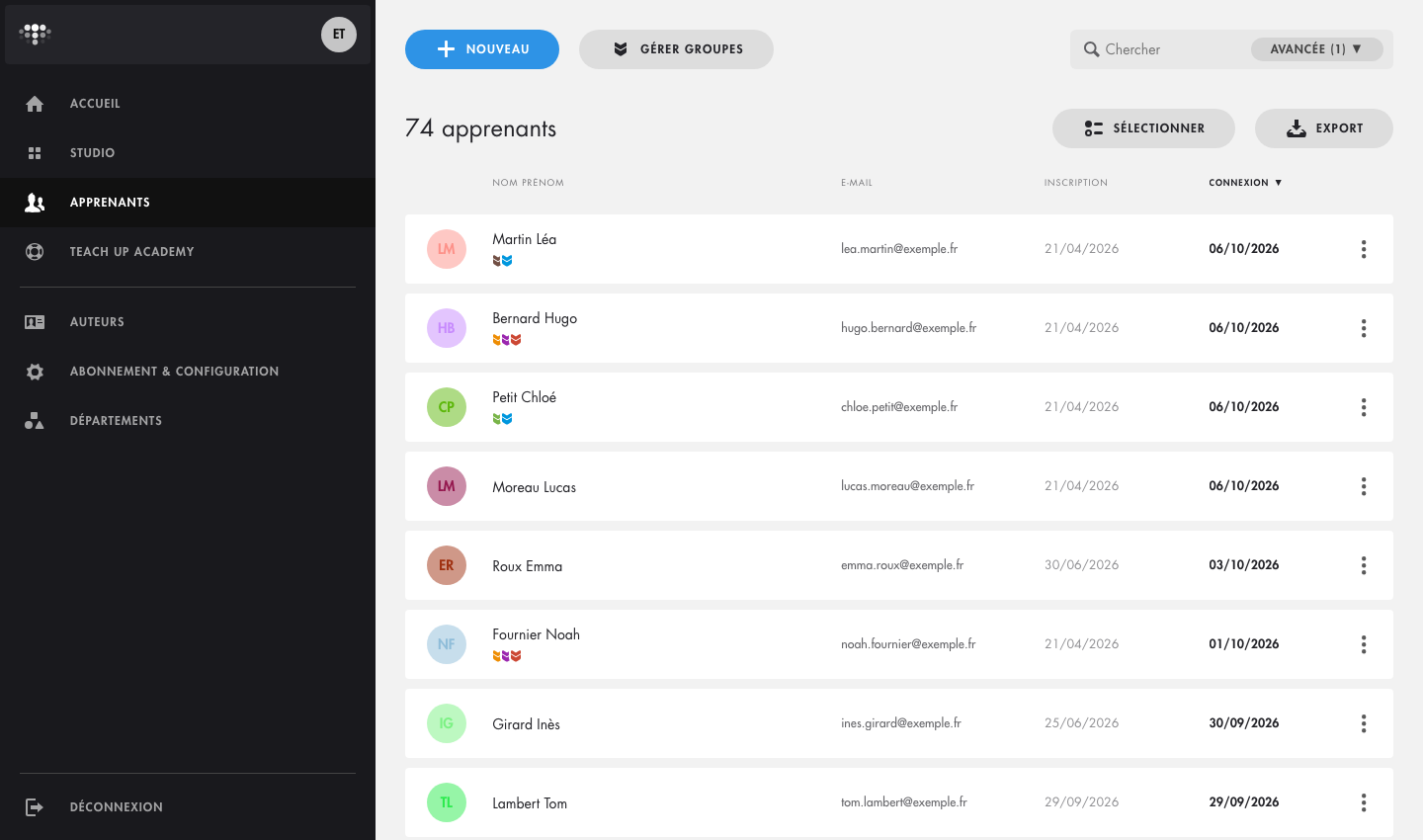Viewport: 1423px width, 840px height.
Task: Go to Accueil in the sidebar
Action: [188, 104]
